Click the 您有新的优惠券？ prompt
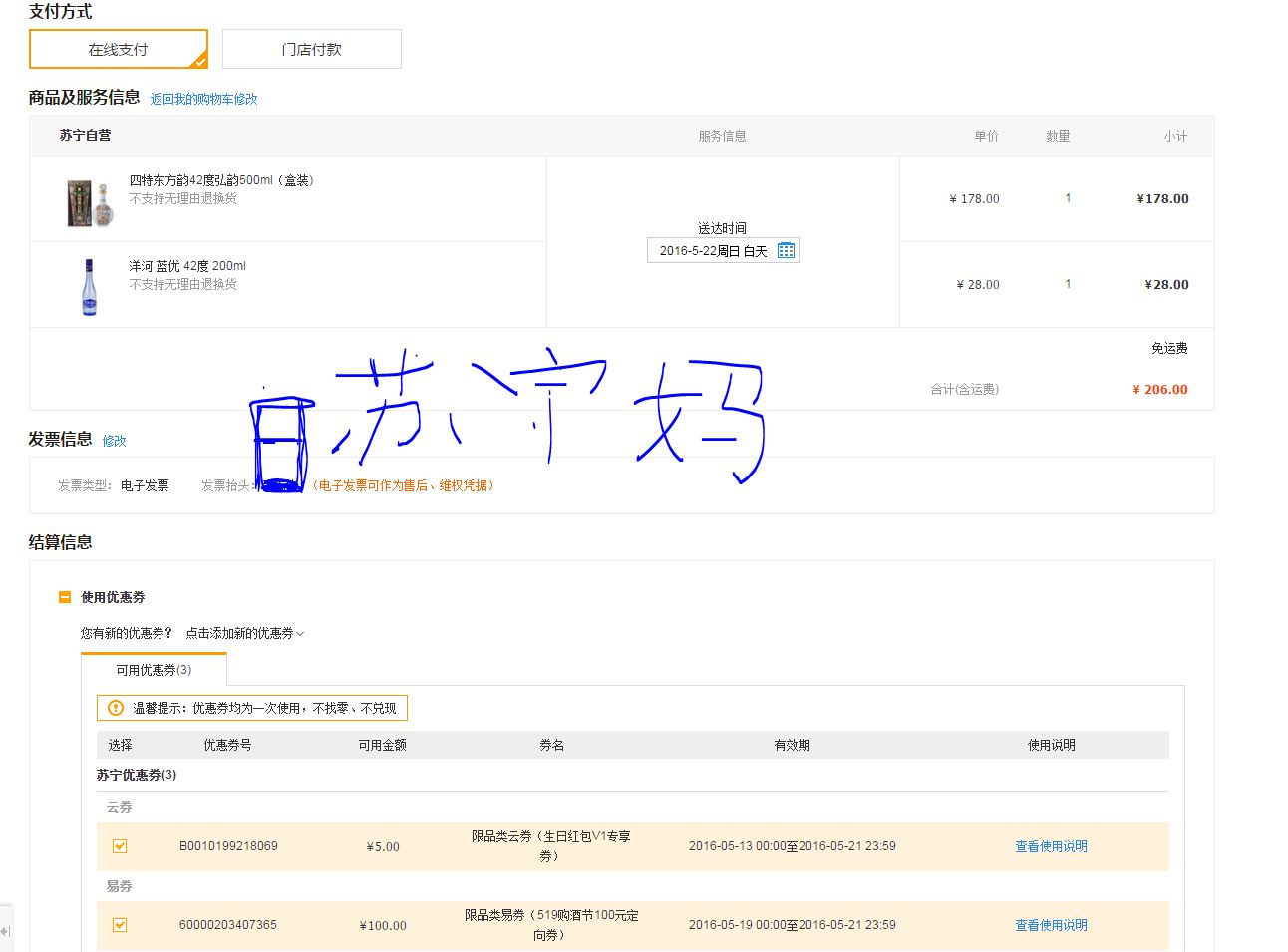This screenshot has width=1288, height=952. tap(127, 633)
